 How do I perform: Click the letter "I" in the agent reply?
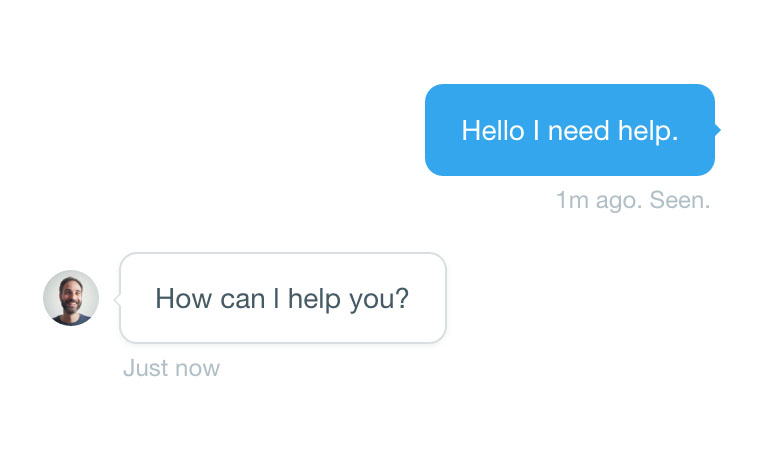[x=277, y=298]
